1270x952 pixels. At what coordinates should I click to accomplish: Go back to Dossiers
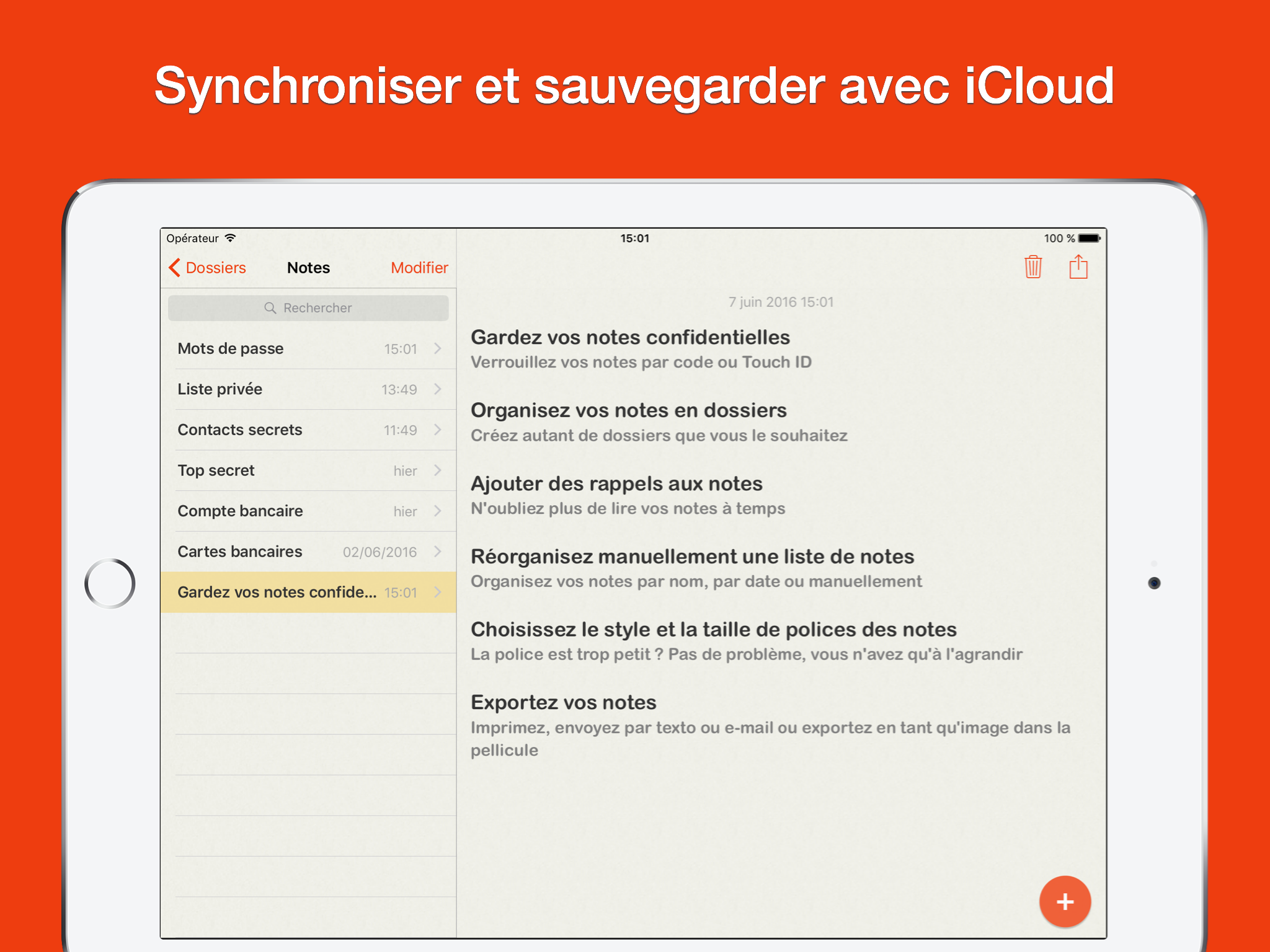pos(215,268)
